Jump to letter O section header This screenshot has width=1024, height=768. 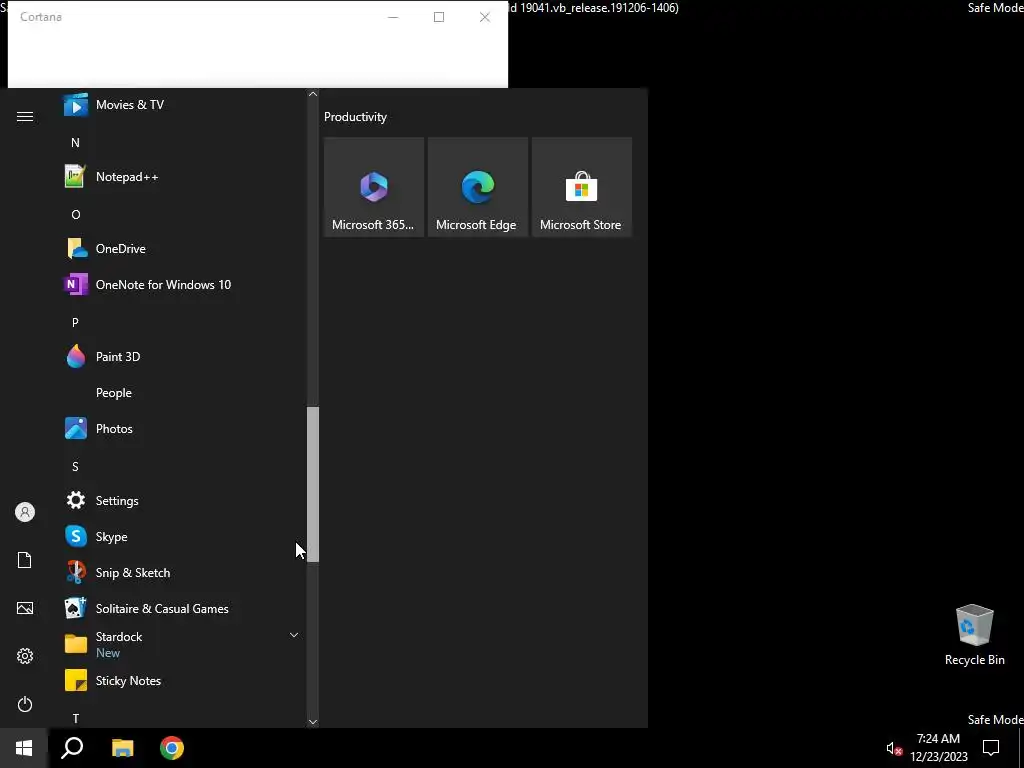click(76, 214)
